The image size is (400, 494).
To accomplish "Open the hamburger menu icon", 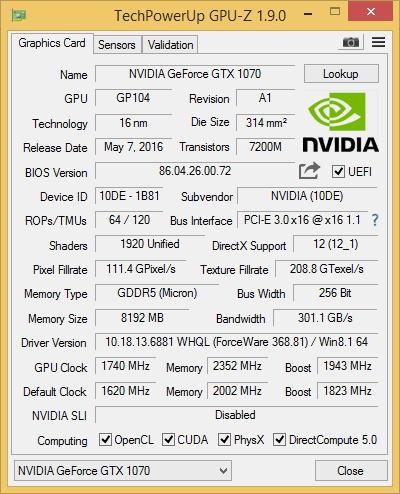I will [x=378, y=42].
